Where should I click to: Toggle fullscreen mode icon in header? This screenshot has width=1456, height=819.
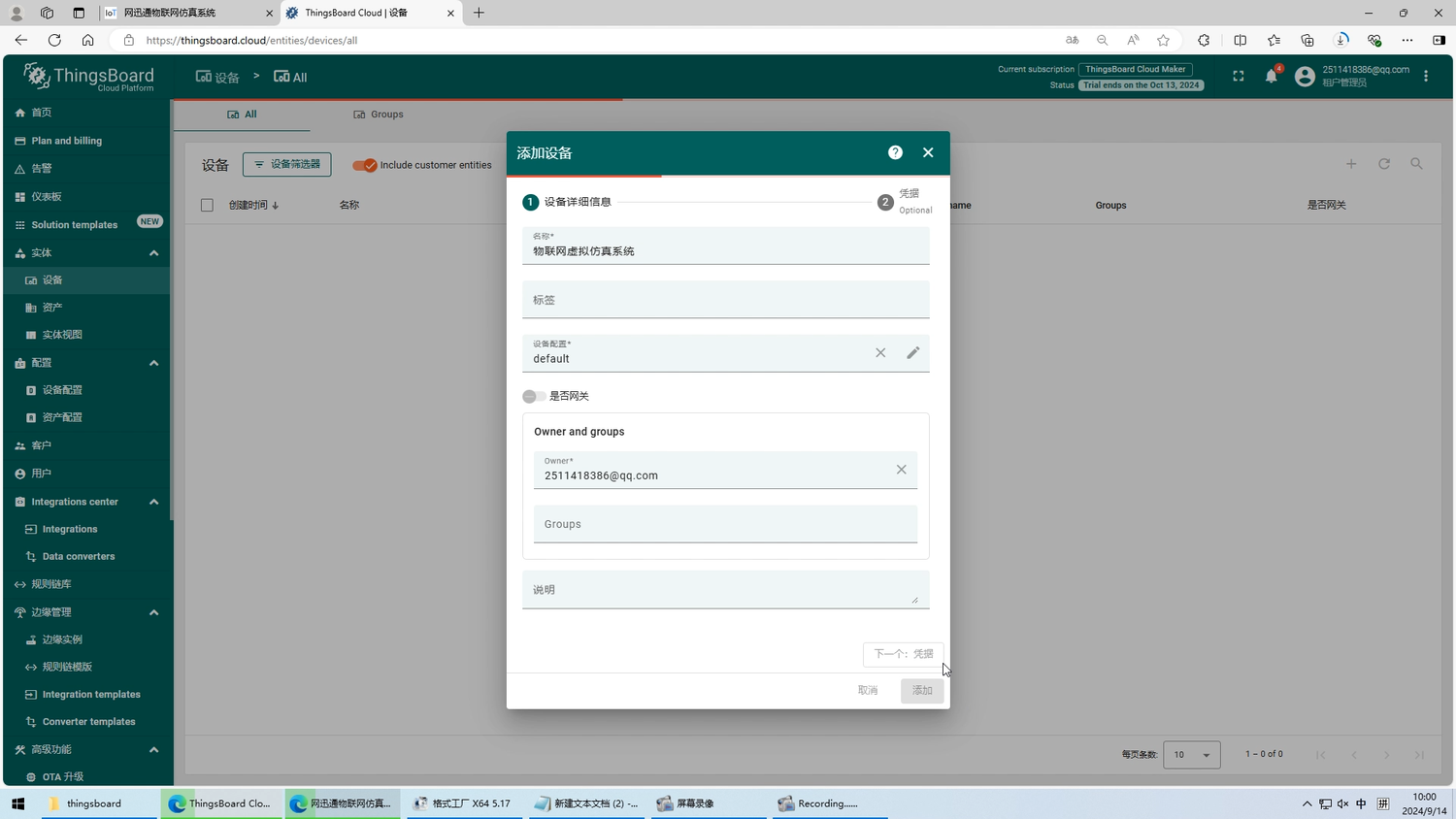[1239, 77]
